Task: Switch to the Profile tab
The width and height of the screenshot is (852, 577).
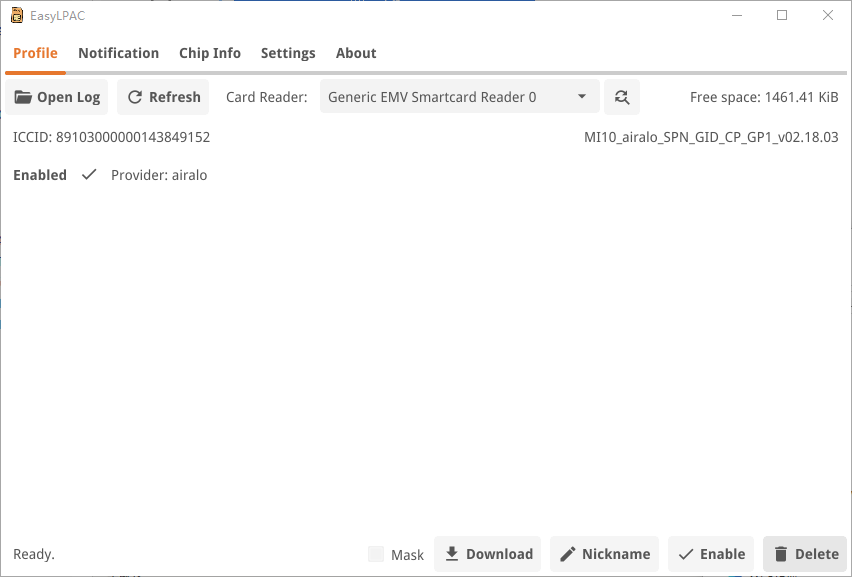Action: point(35,53)
